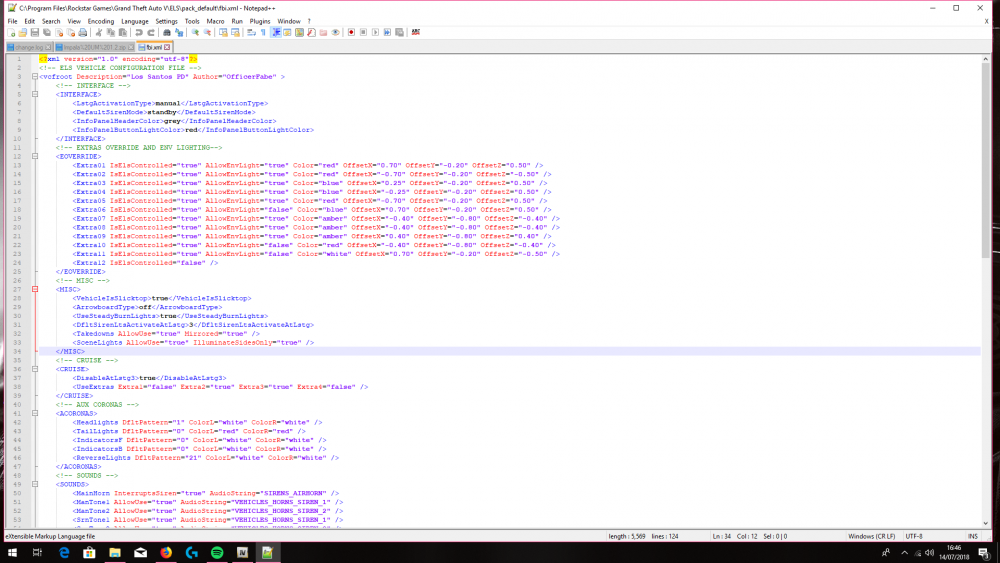Close the change.log tab with its X
Viewport: 1000px width, 563px height.
coord(48,47)
